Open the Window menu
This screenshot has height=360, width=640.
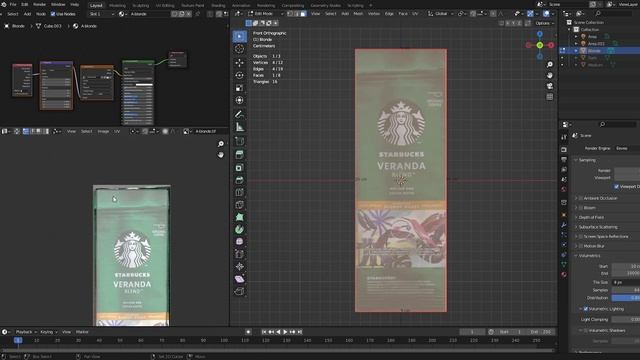pos(58,4)
